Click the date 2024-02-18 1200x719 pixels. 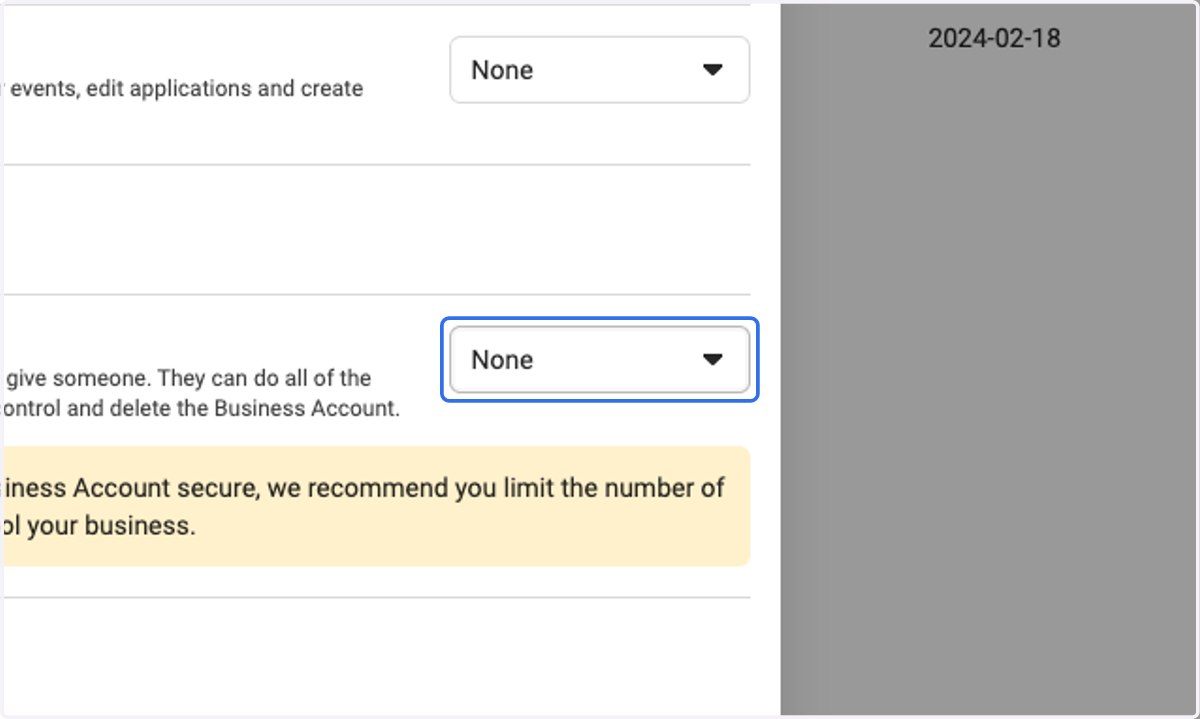(x=994, y=39)
